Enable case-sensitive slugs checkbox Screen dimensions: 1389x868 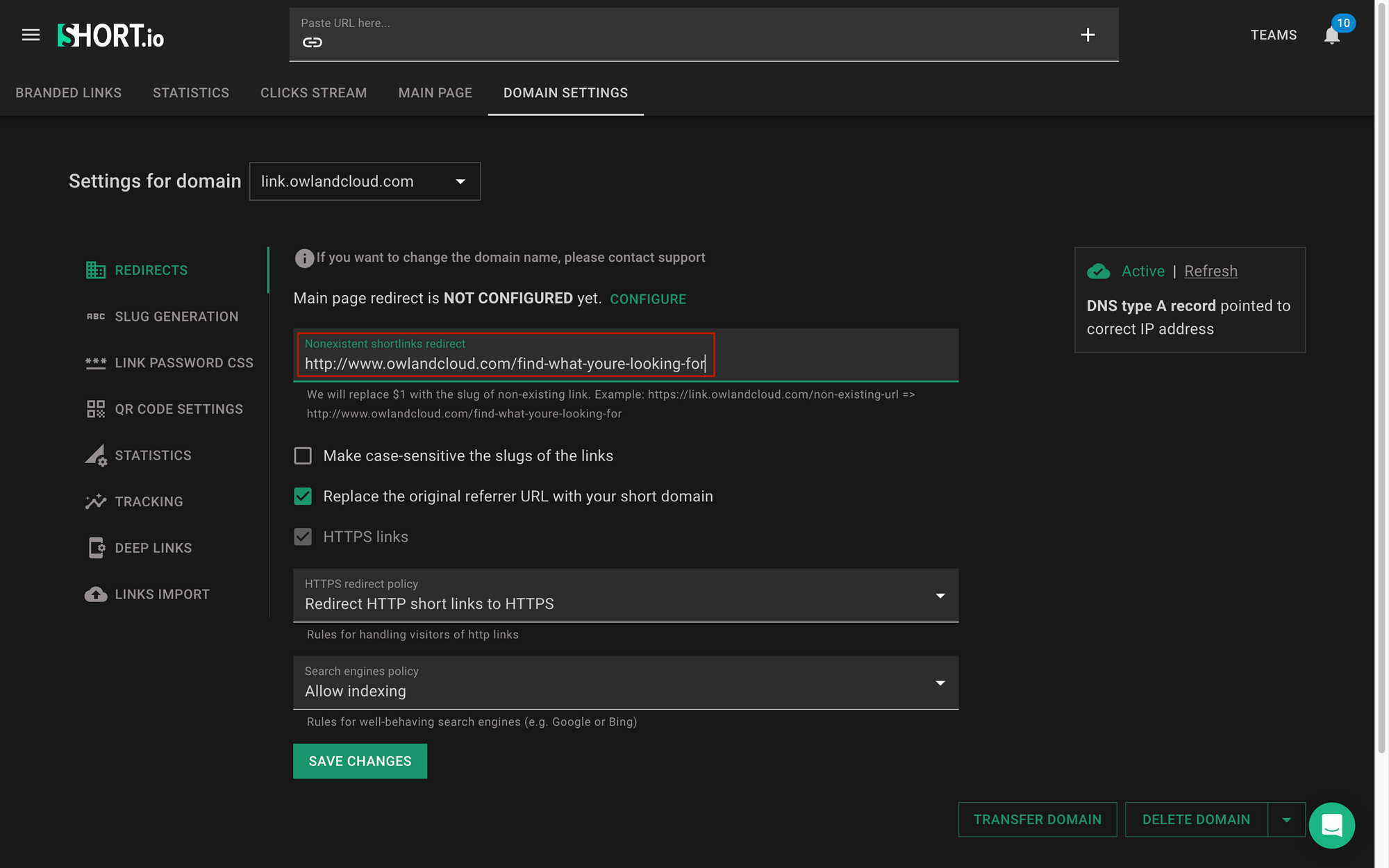pos(303,456)
